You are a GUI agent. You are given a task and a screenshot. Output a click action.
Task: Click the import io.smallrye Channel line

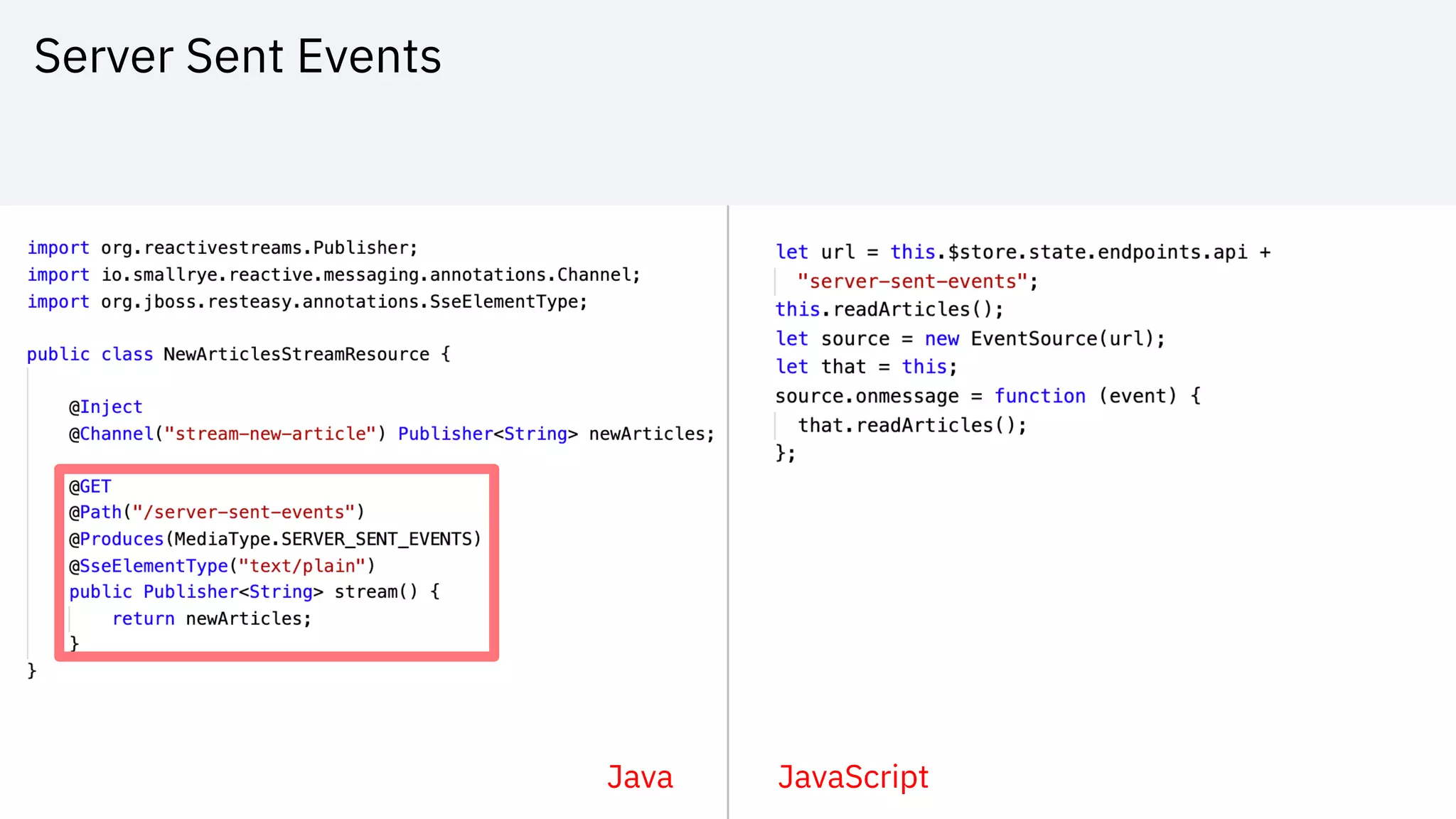point(334,275)
